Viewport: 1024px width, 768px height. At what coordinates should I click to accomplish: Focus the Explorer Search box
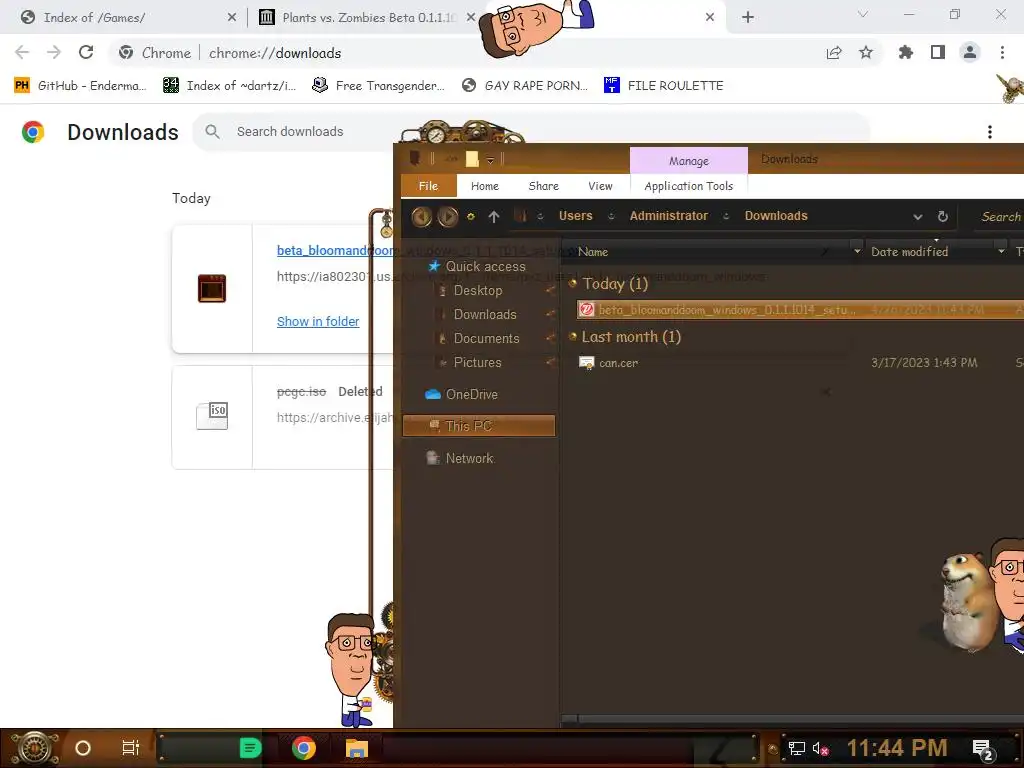(x=998, y=217)
